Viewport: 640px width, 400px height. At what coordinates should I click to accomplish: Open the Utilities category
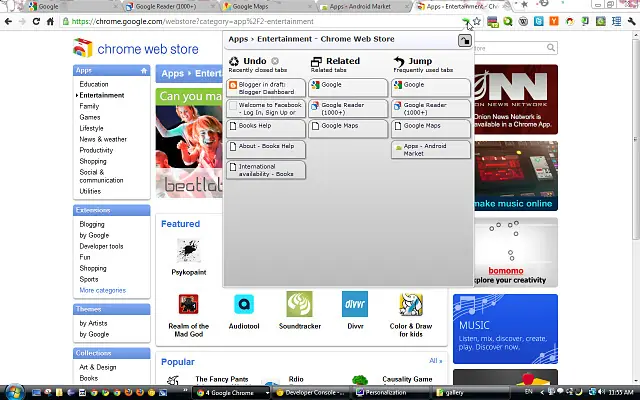coord(90,191)
